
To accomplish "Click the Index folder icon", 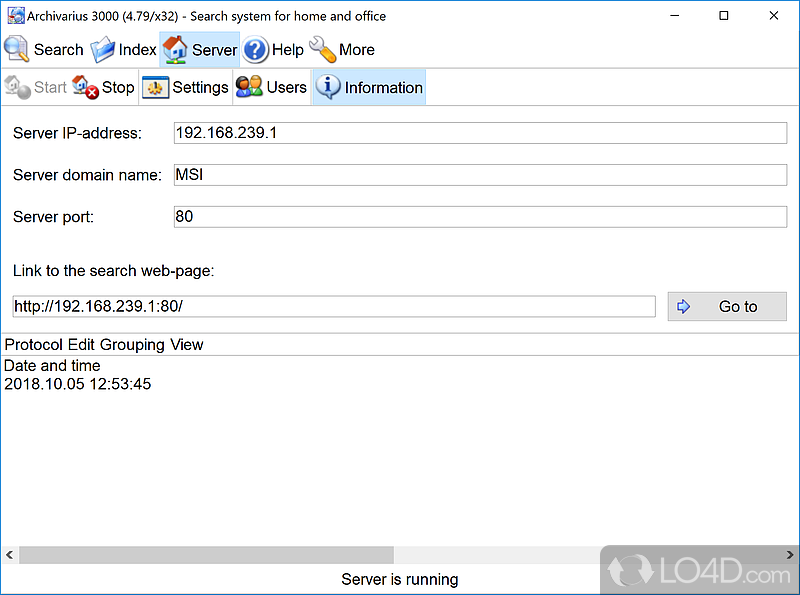I will (103, 49).
